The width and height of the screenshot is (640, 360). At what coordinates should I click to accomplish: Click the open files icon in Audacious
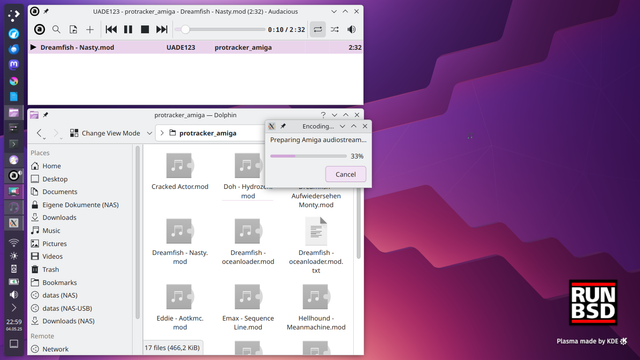click(x=73, y=29)
